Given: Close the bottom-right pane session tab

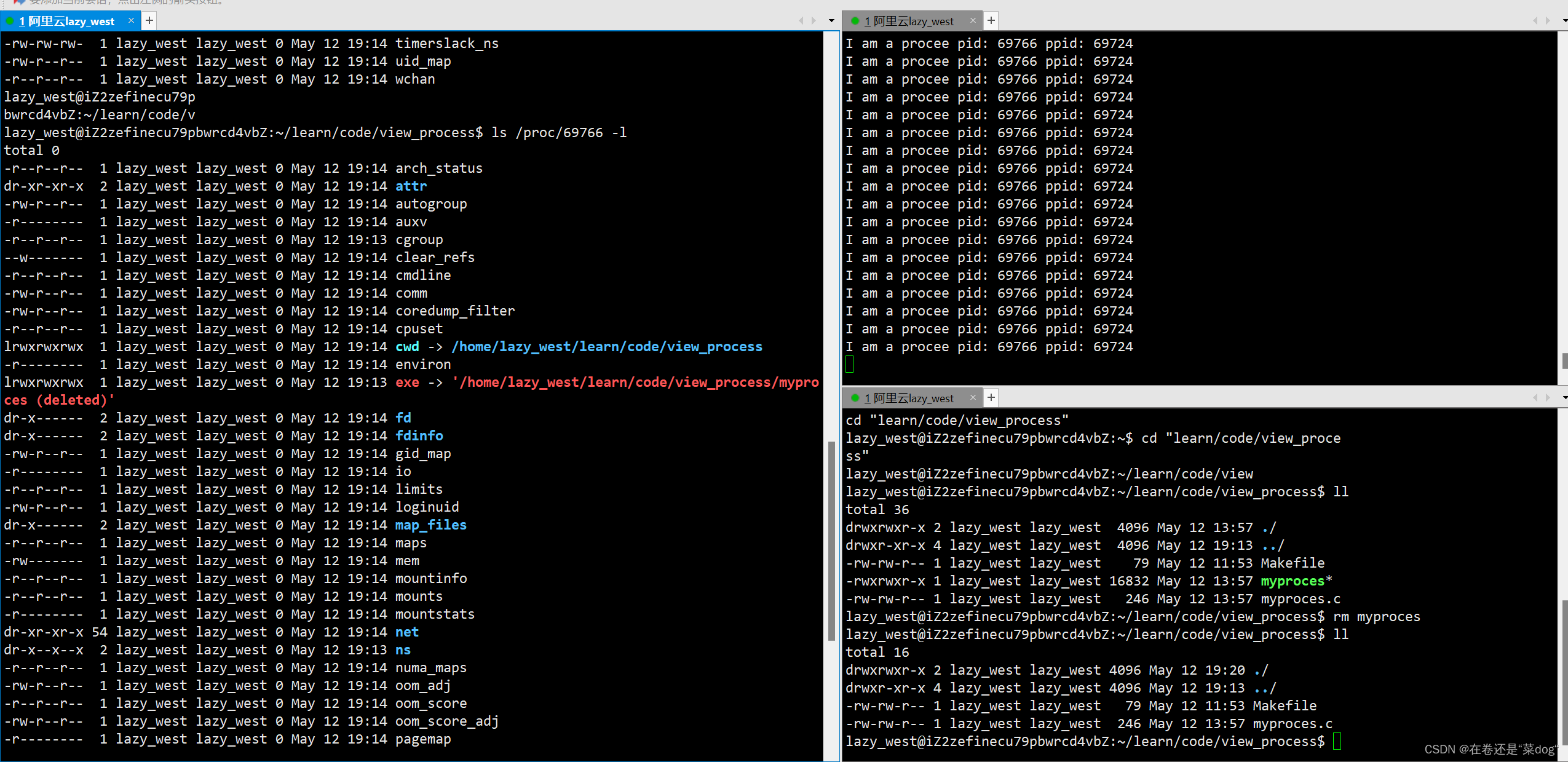Looking at the screenshot, I should [x=973, y=398].
